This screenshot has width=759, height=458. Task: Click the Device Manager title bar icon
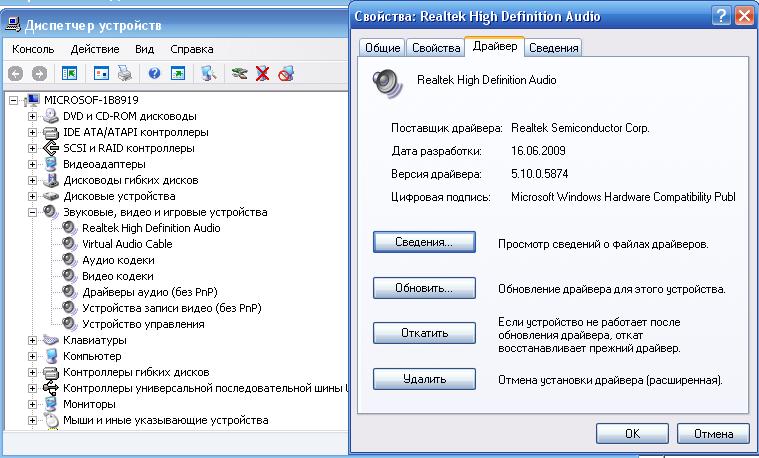(12, 25)
